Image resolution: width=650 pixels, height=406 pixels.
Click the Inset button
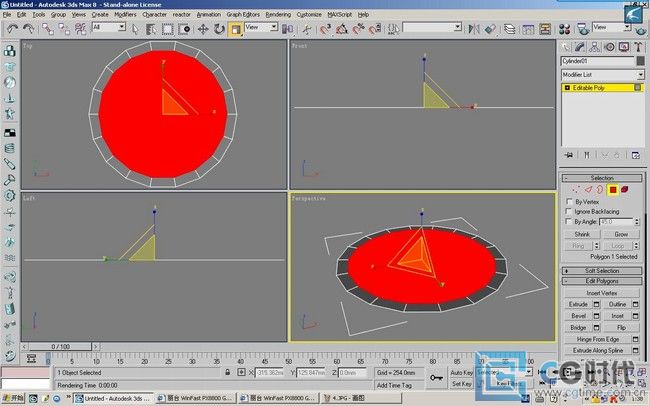point(617,316)
